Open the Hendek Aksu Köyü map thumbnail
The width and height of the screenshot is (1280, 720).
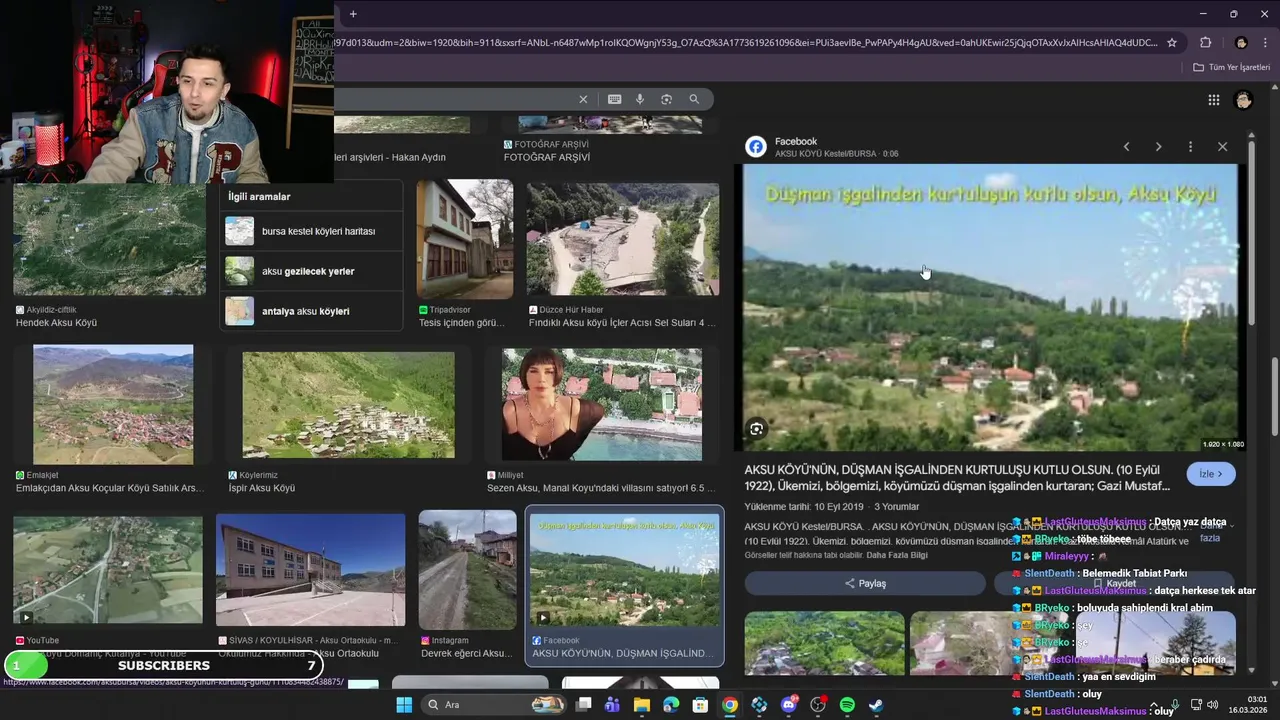(109, 238)
